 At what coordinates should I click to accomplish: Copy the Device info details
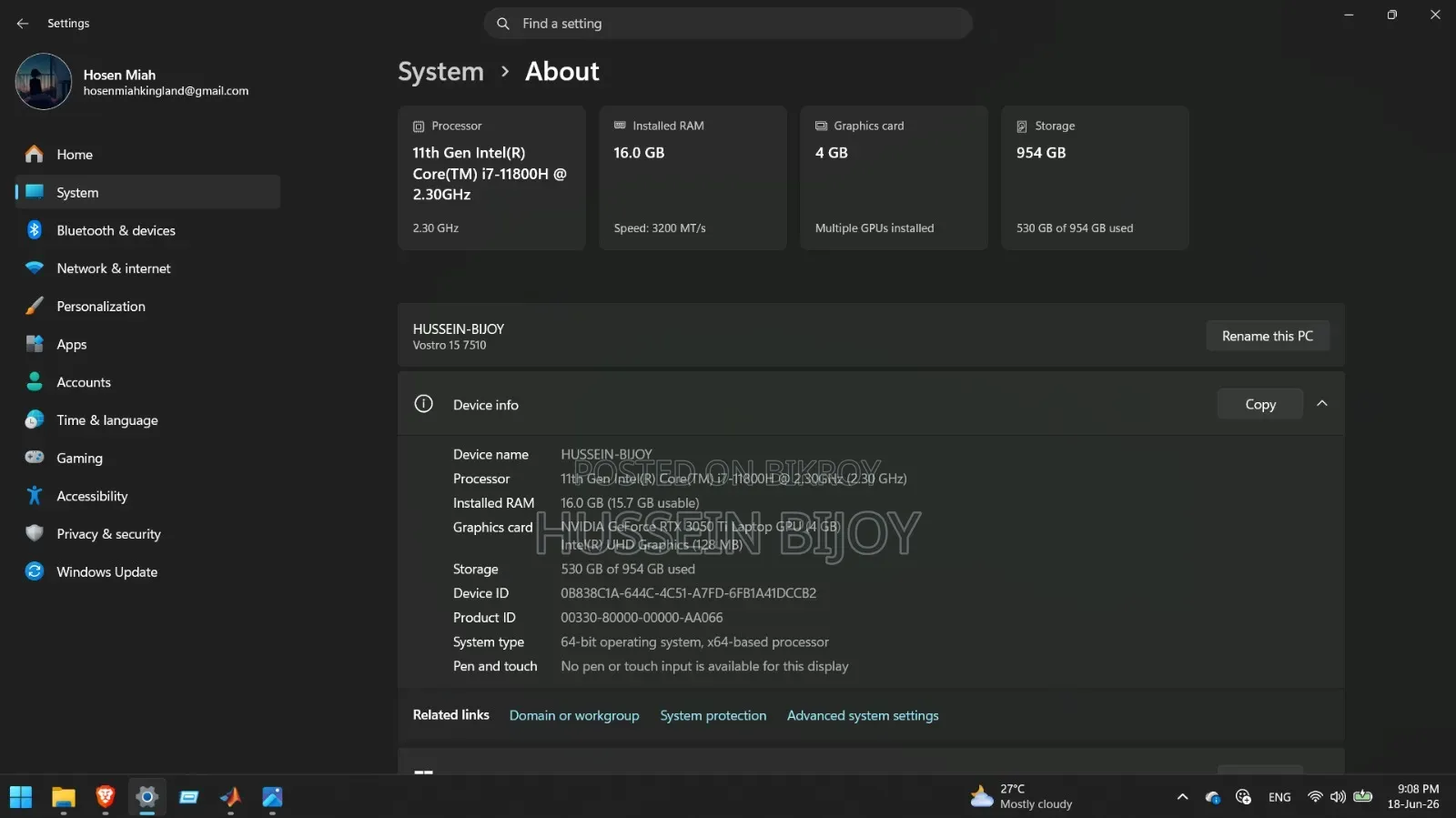click(1260, 404)
